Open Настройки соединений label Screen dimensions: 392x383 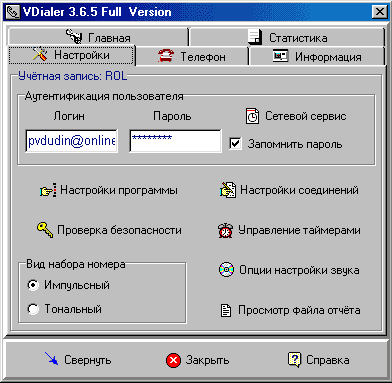(x=299, y=190)
